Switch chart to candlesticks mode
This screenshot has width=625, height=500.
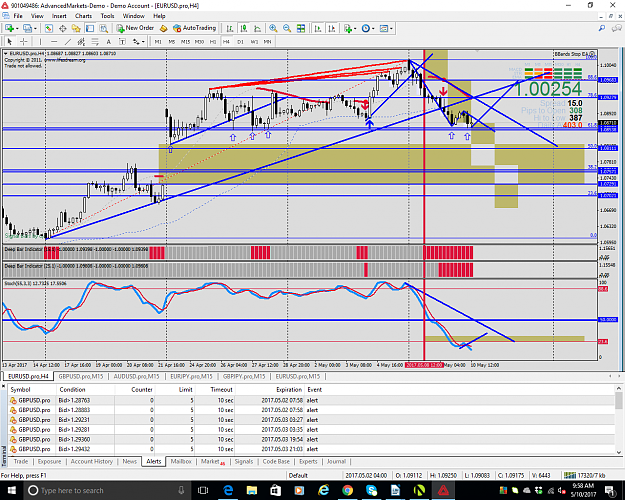(244, 28)
